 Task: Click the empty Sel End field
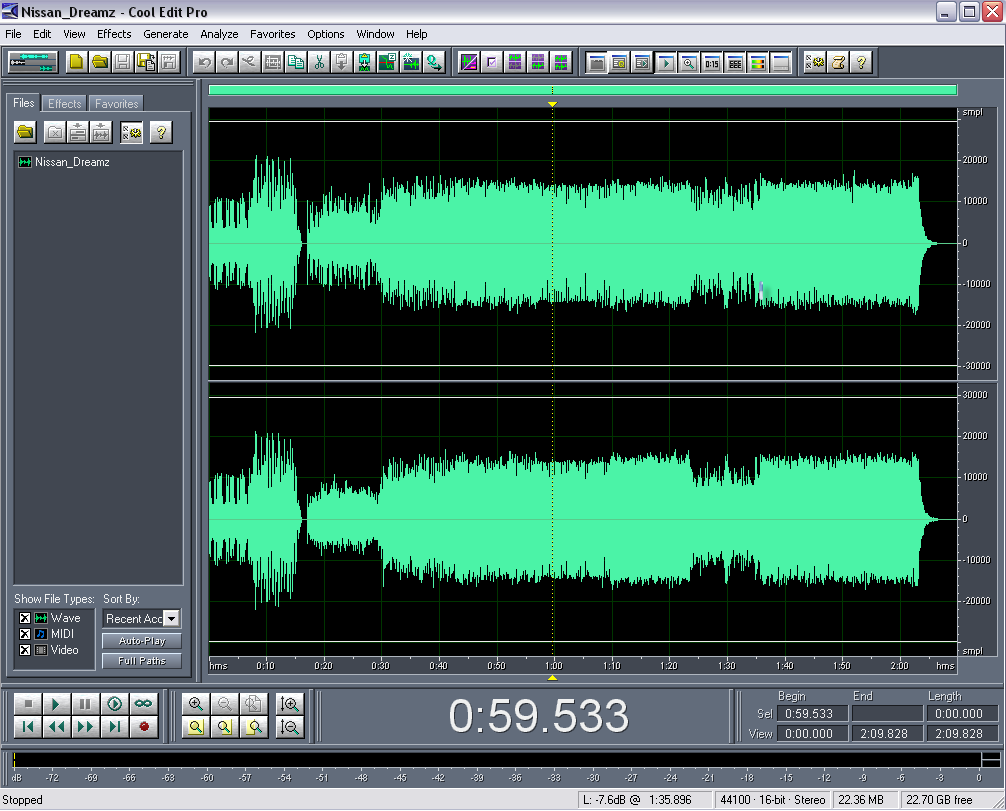click(x=887, y=713)
